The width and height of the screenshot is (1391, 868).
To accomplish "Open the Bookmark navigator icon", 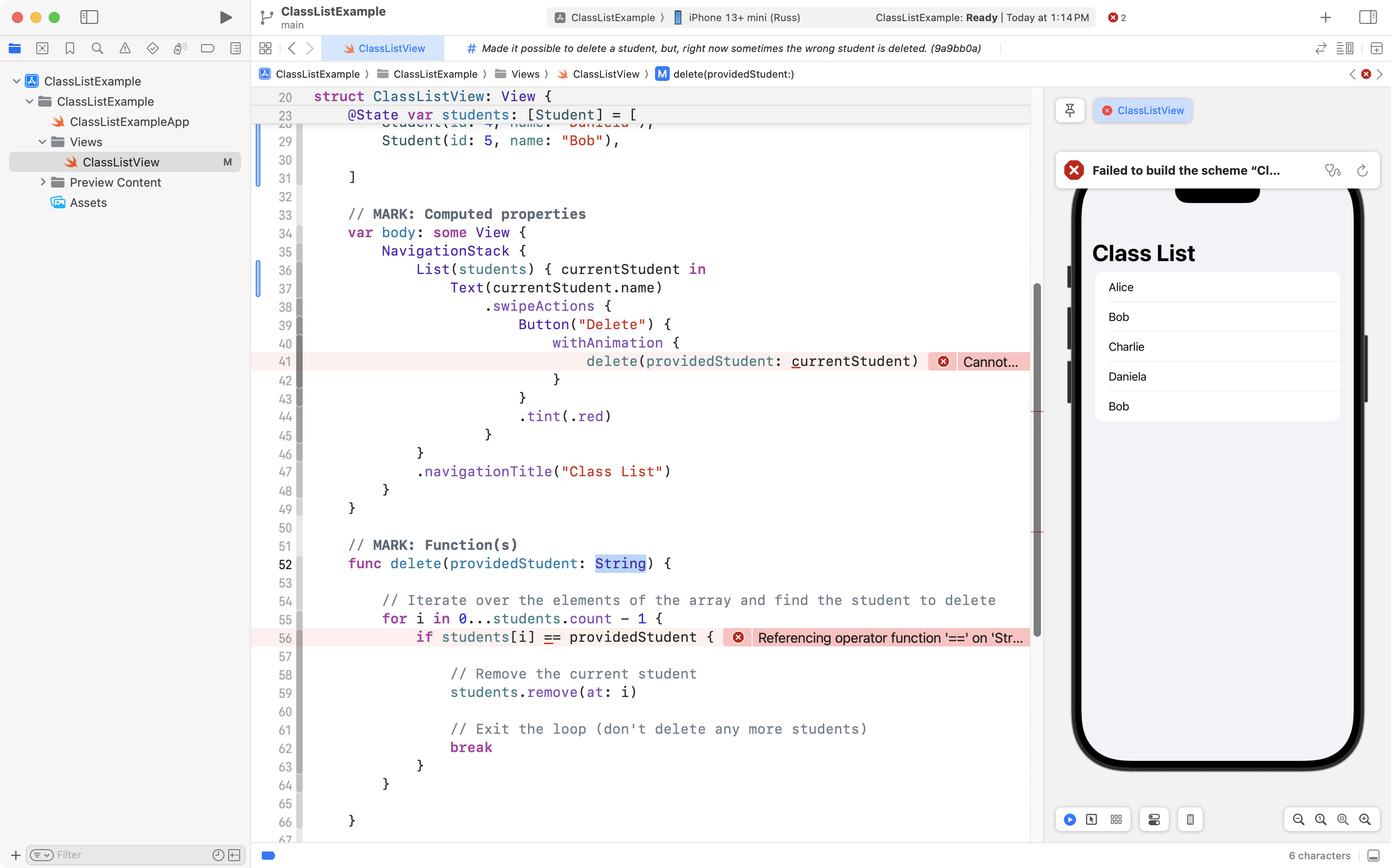I will [x=69, y=48].
